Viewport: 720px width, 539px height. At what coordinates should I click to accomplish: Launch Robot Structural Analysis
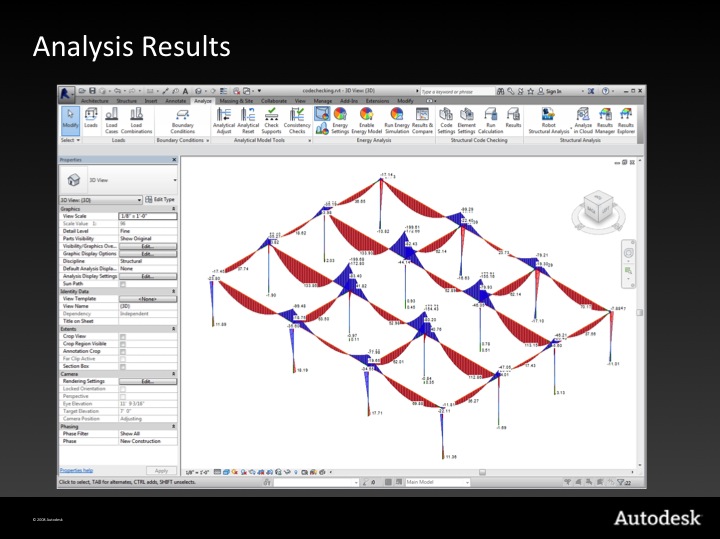(x=548, y=121)
